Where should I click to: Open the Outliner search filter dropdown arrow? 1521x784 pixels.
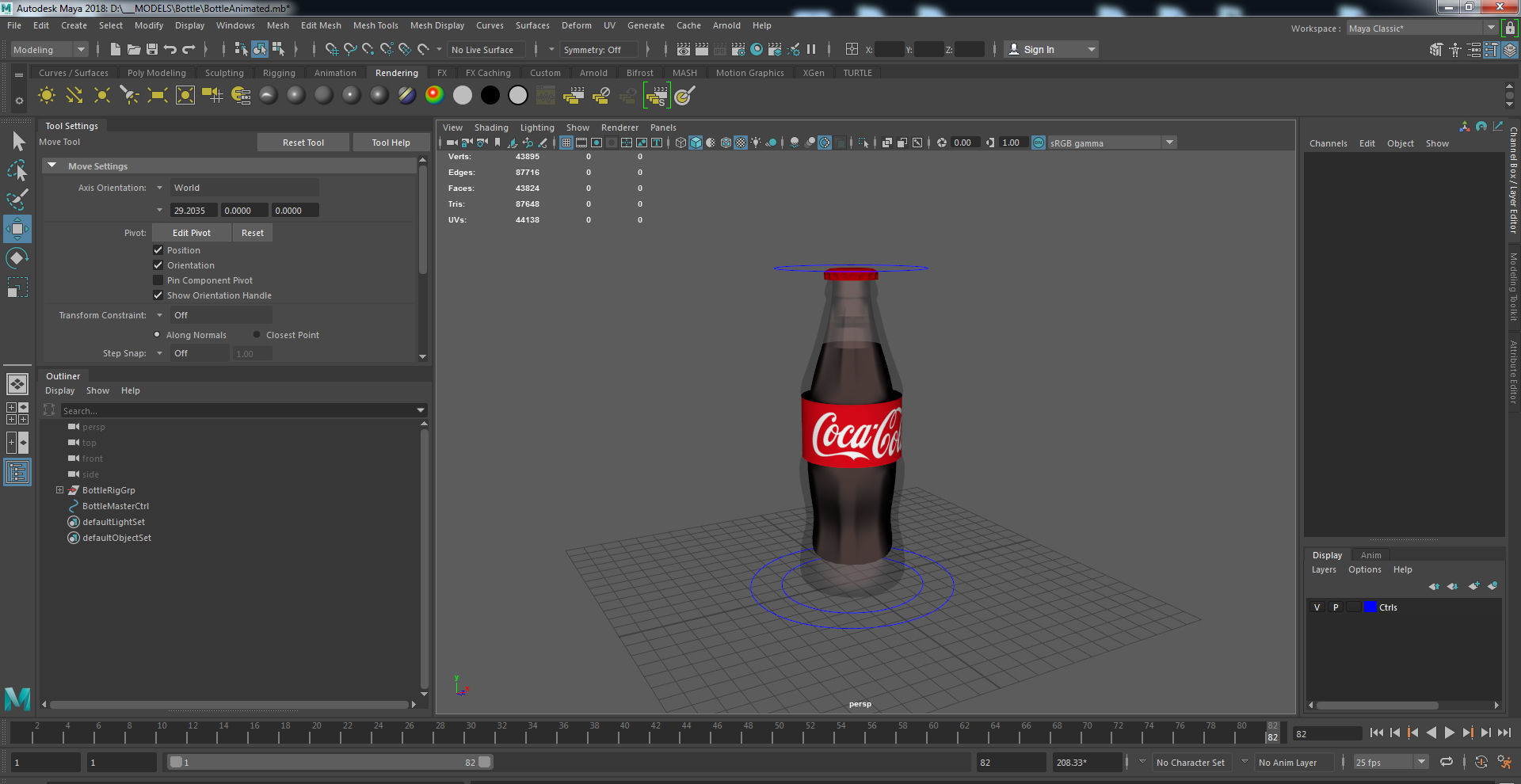(421, 410)
